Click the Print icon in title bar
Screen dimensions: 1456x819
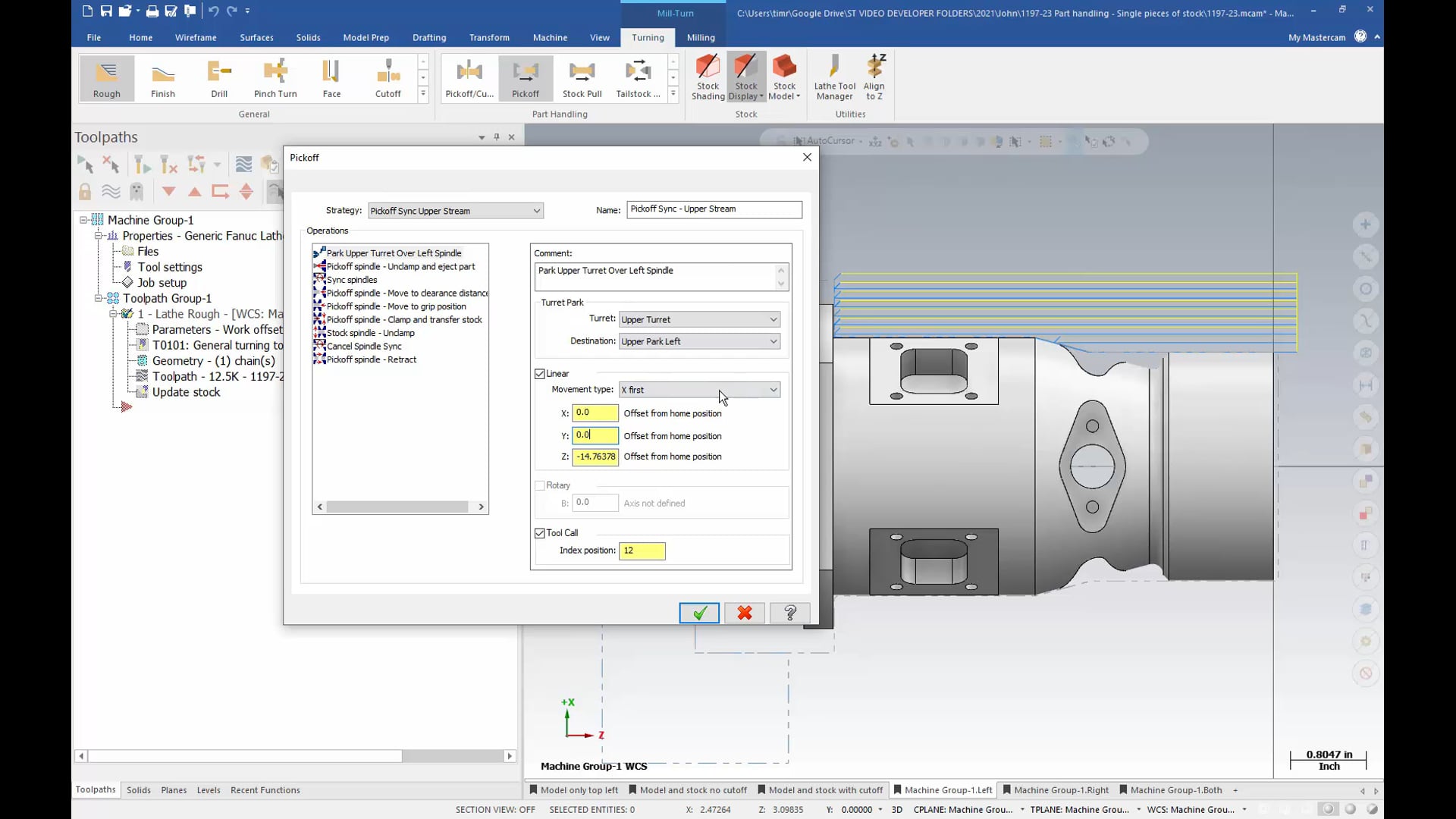(x=152, y=11)
